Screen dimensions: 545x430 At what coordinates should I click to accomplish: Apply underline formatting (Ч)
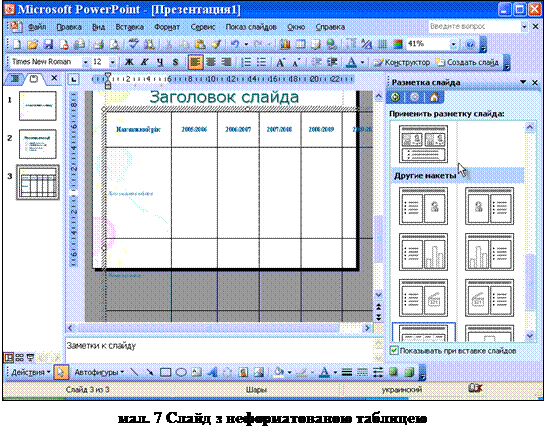160,62
